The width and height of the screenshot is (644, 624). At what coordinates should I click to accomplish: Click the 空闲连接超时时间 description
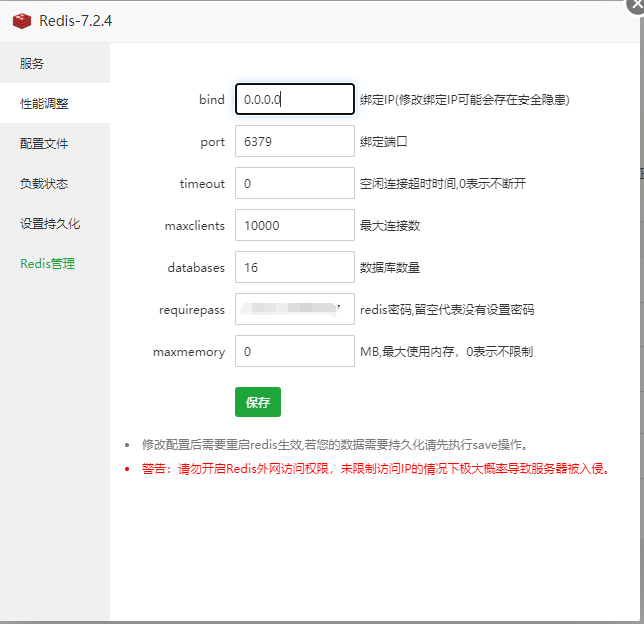[443, 184]
